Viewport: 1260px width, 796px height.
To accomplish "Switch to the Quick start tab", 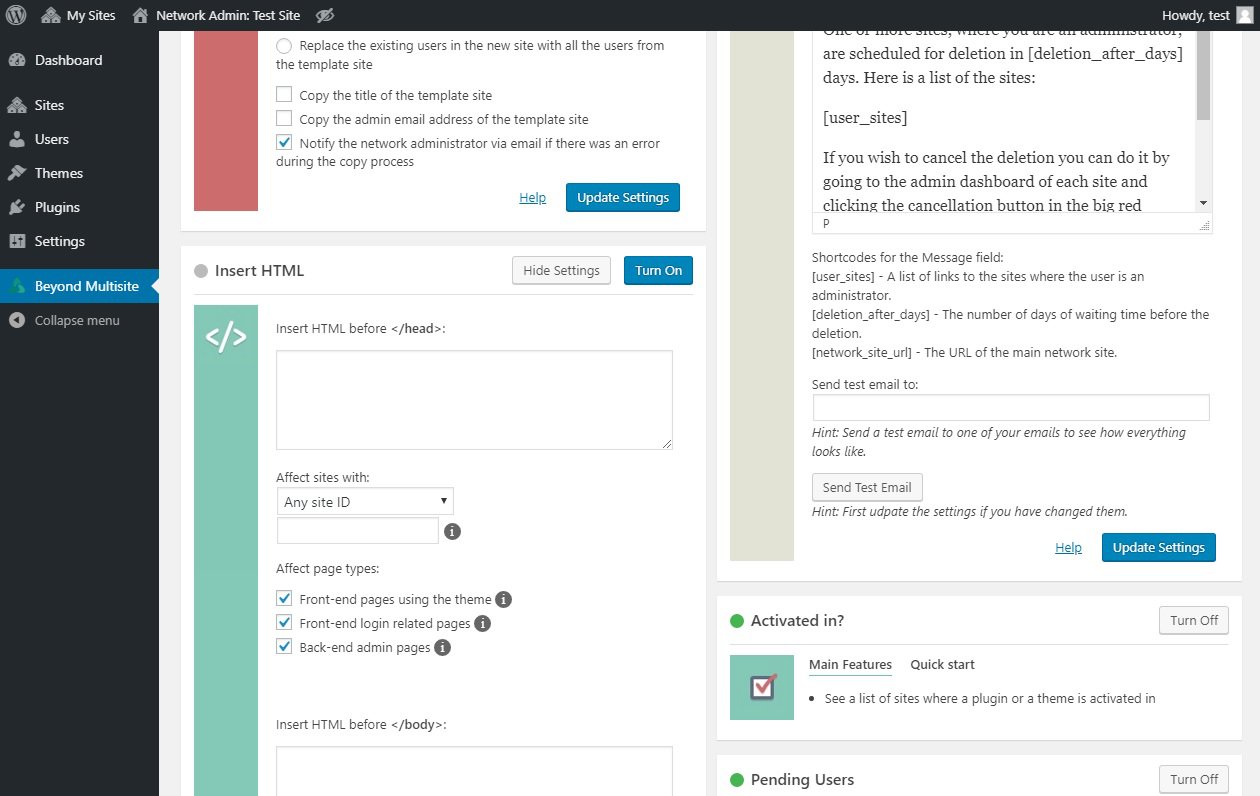I will point(942,664).
